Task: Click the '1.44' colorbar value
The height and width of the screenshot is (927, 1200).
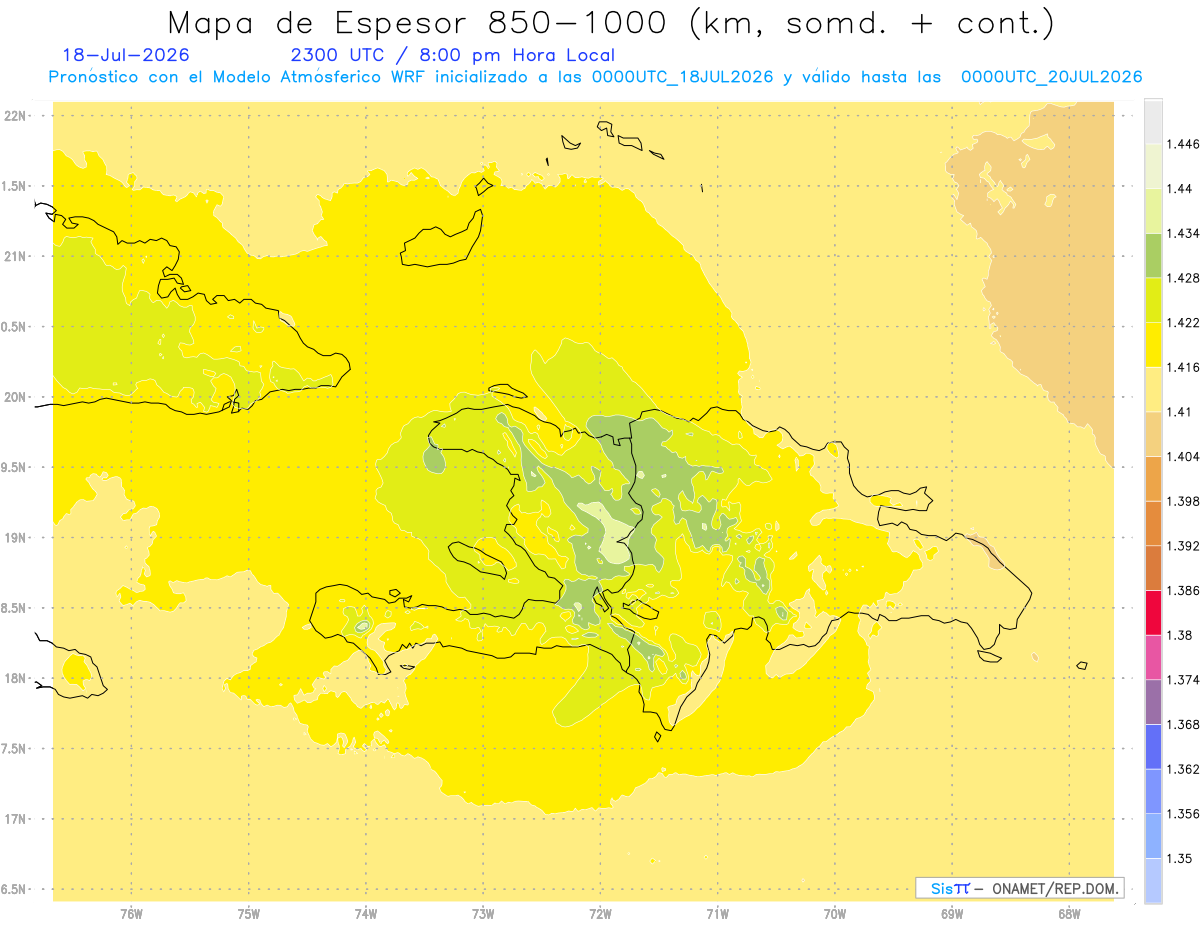Action: 1180,189
